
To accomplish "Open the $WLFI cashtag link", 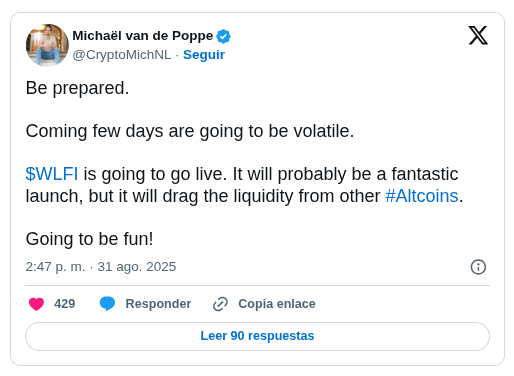I will tap(52, 174).
